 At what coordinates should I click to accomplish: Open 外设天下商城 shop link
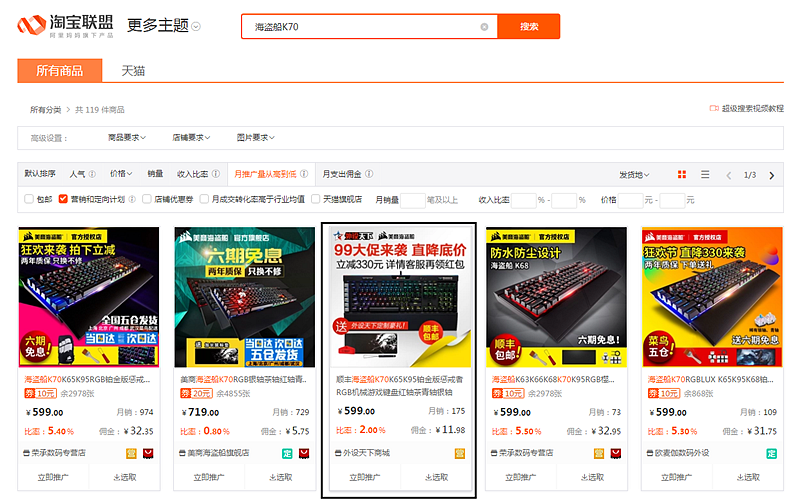(366, 453)
